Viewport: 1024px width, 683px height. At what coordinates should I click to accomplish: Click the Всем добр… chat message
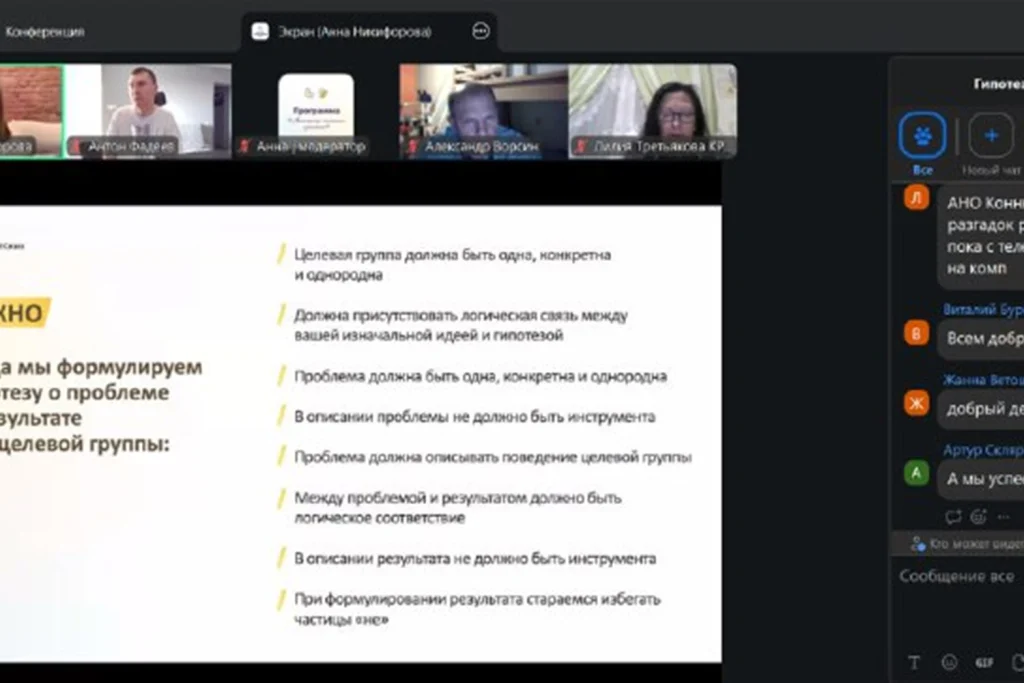(981, 339)
